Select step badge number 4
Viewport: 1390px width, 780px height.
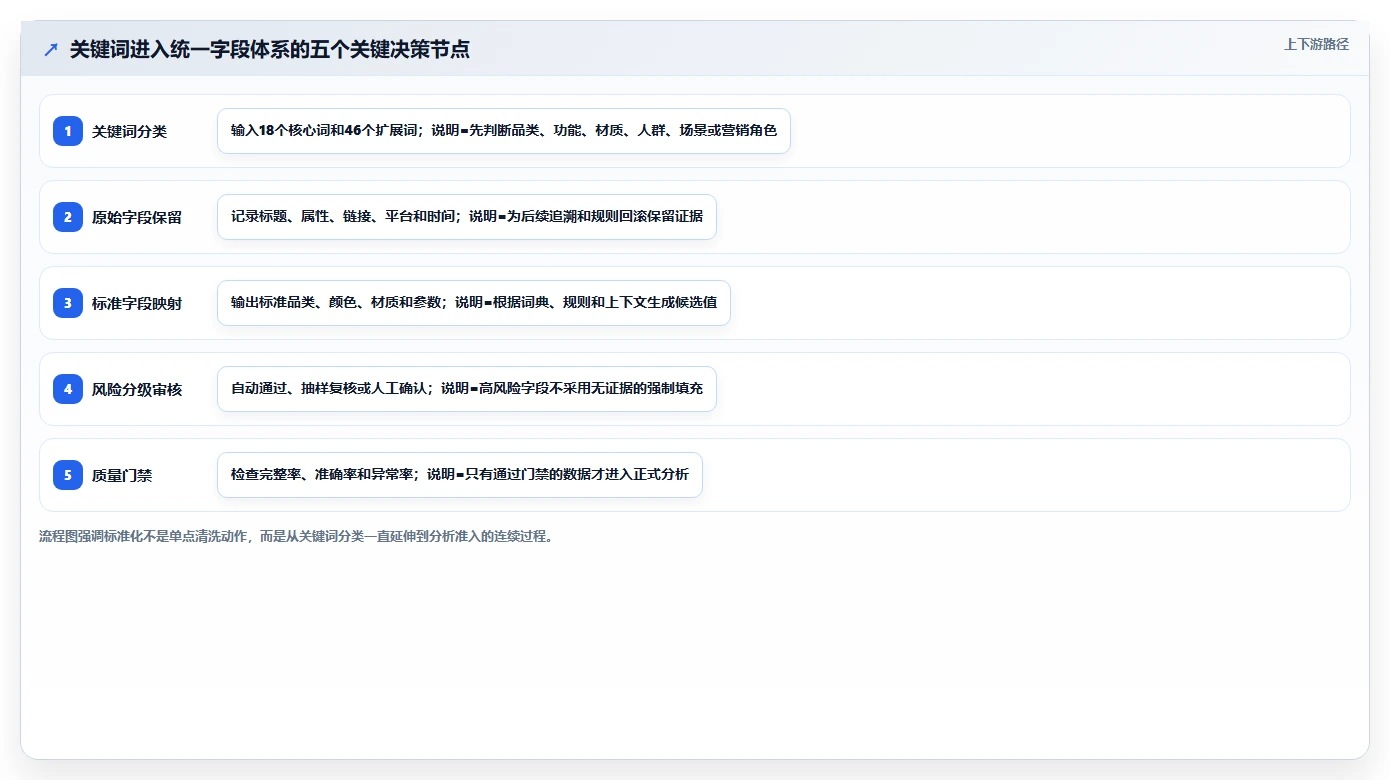pos(68,389)
